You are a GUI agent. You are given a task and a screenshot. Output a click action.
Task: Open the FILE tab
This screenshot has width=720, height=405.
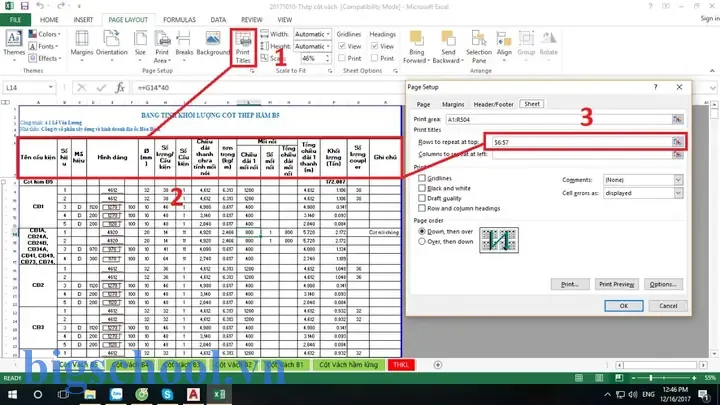[x=15, y=20]
